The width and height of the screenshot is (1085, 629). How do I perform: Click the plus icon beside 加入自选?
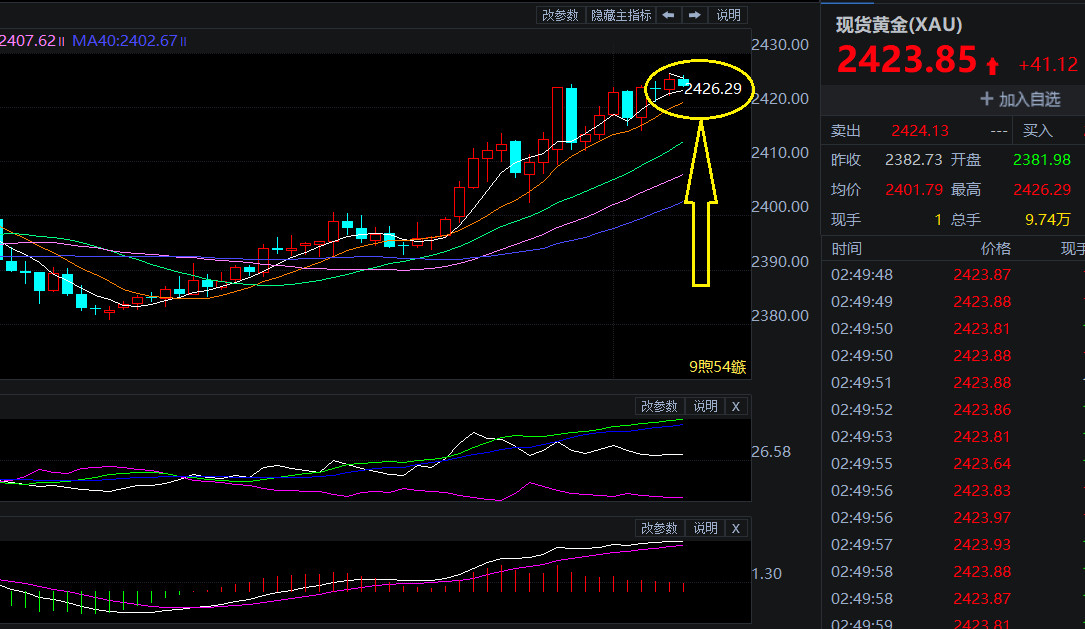pos(987,99)
